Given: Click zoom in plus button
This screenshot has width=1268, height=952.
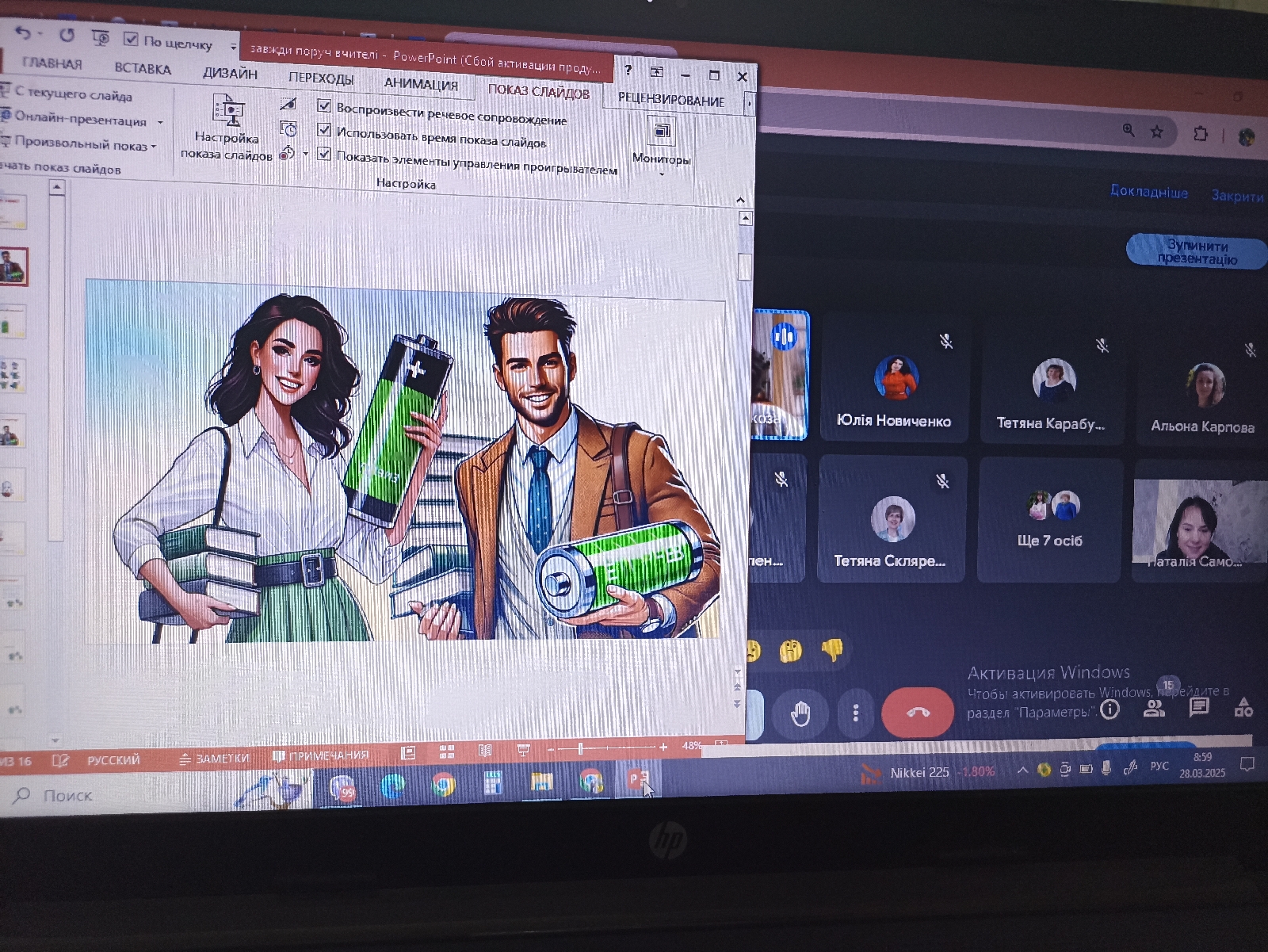Looking at the screenshot, I should 663,747.
